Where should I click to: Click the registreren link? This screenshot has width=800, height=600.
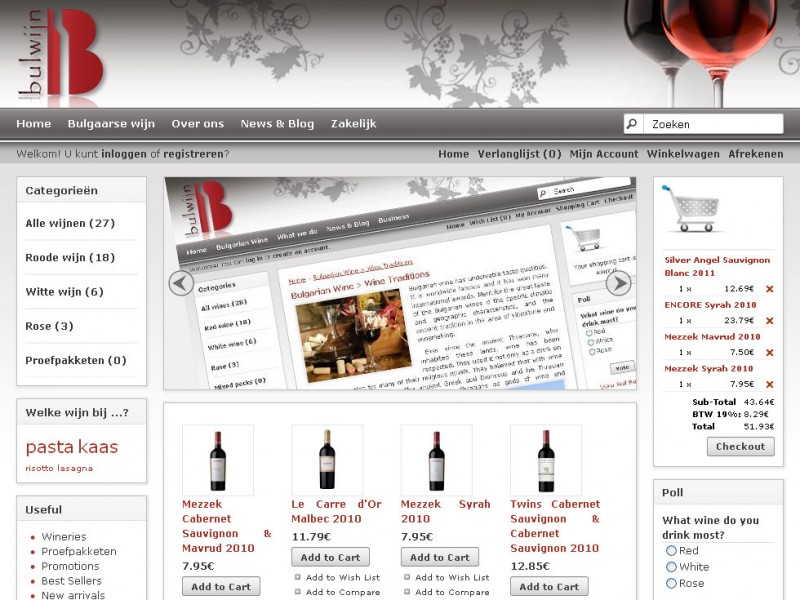pos(193,154)
